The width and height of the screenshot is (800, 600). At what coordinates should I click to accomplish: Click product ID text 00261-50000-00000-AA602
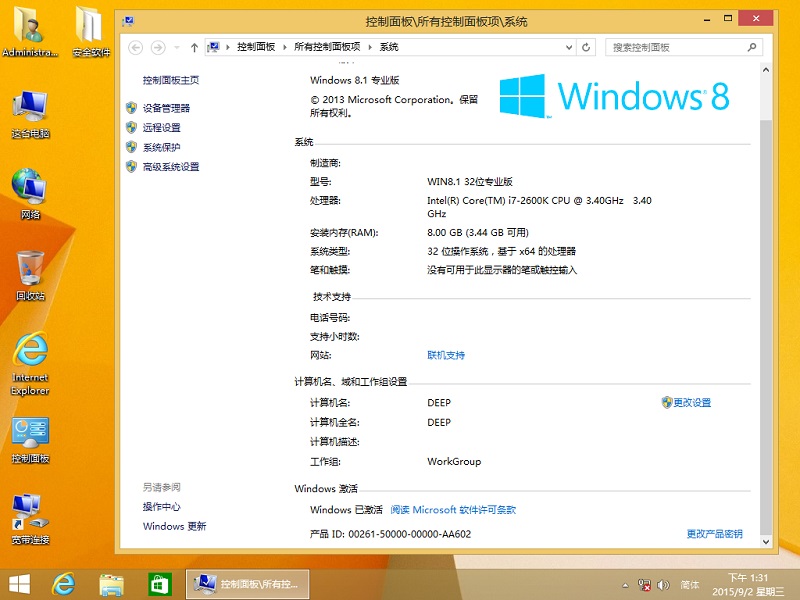pos(410,534)
